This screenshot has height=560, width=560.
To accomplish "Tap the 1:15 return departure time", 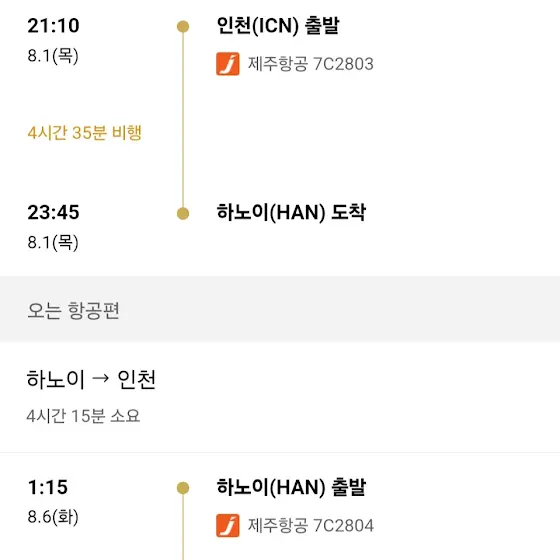I will pos(48,487).
